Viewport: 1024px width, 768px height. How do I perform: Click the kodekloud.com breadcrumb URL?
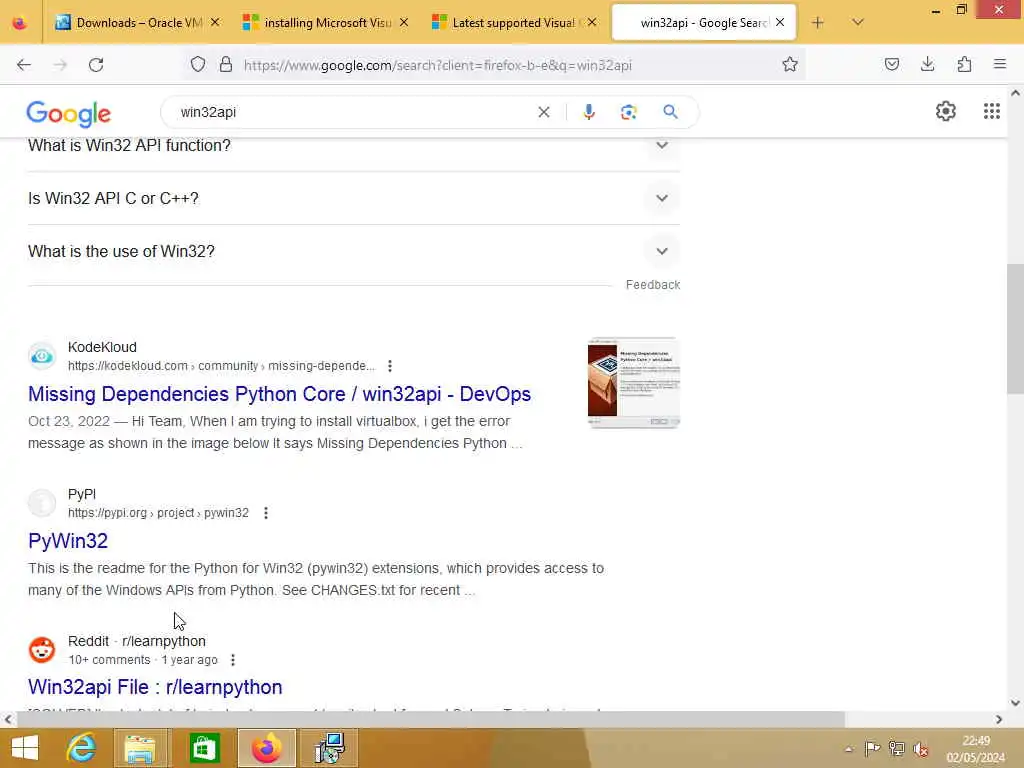coord(221,366)
